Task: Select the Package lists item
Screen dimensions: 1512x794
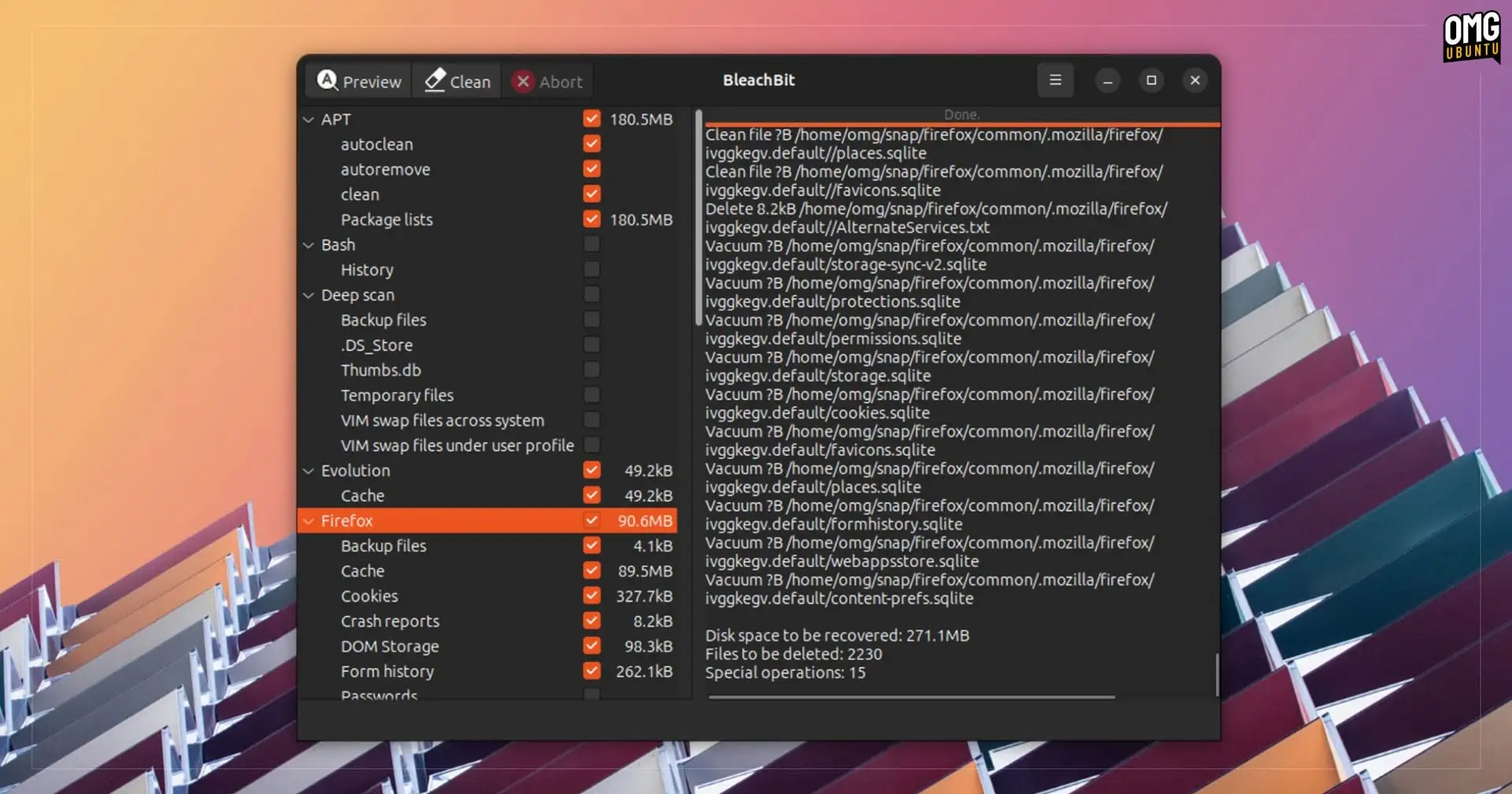Action: [387, 220]
